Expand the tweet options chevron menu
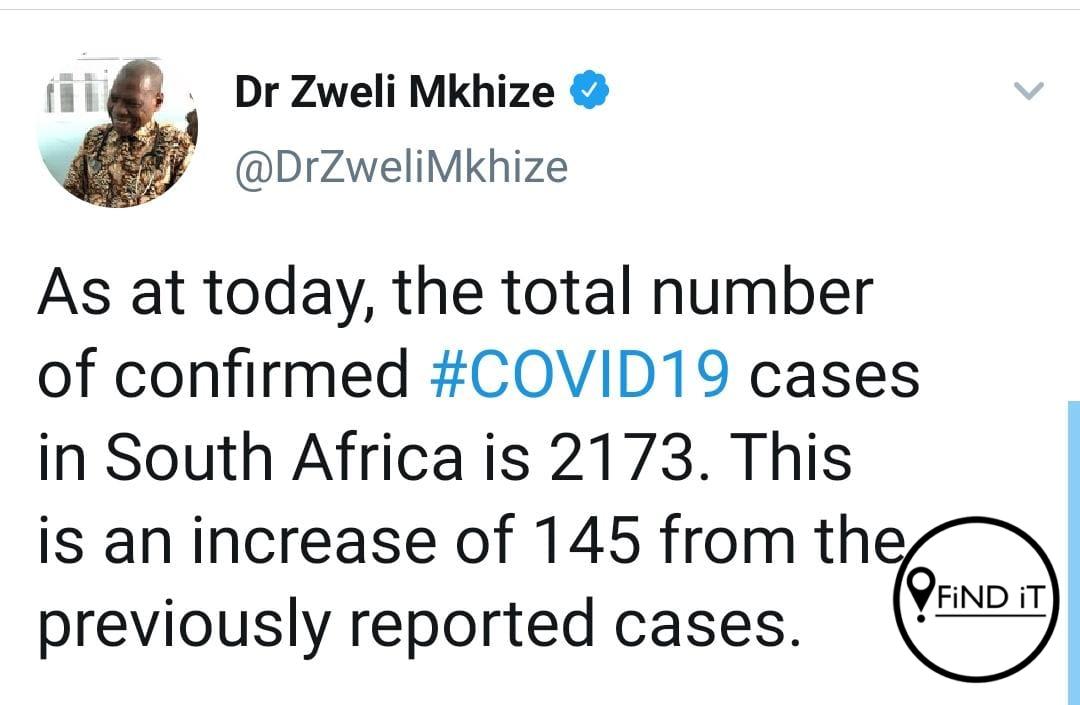 pyautogui.click(x=1029, y=91)
